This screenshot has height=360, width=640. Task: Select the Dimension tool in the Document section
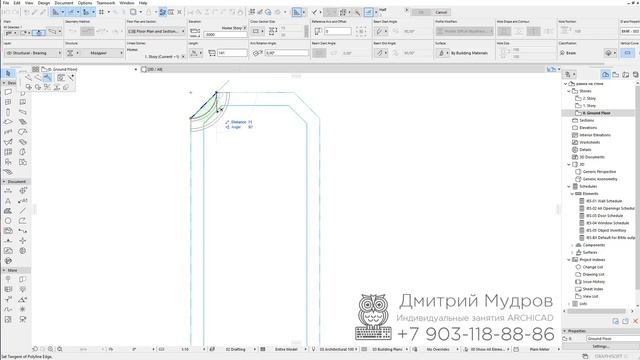[x=8, y=191]
